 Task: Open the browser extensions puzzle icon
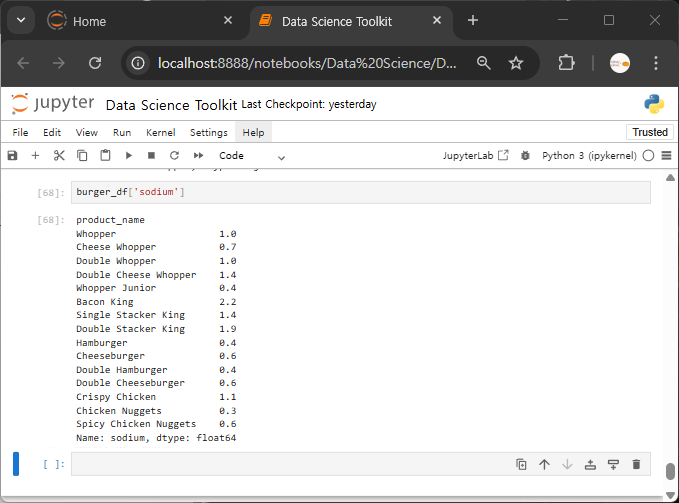click(x=566, y=63)
